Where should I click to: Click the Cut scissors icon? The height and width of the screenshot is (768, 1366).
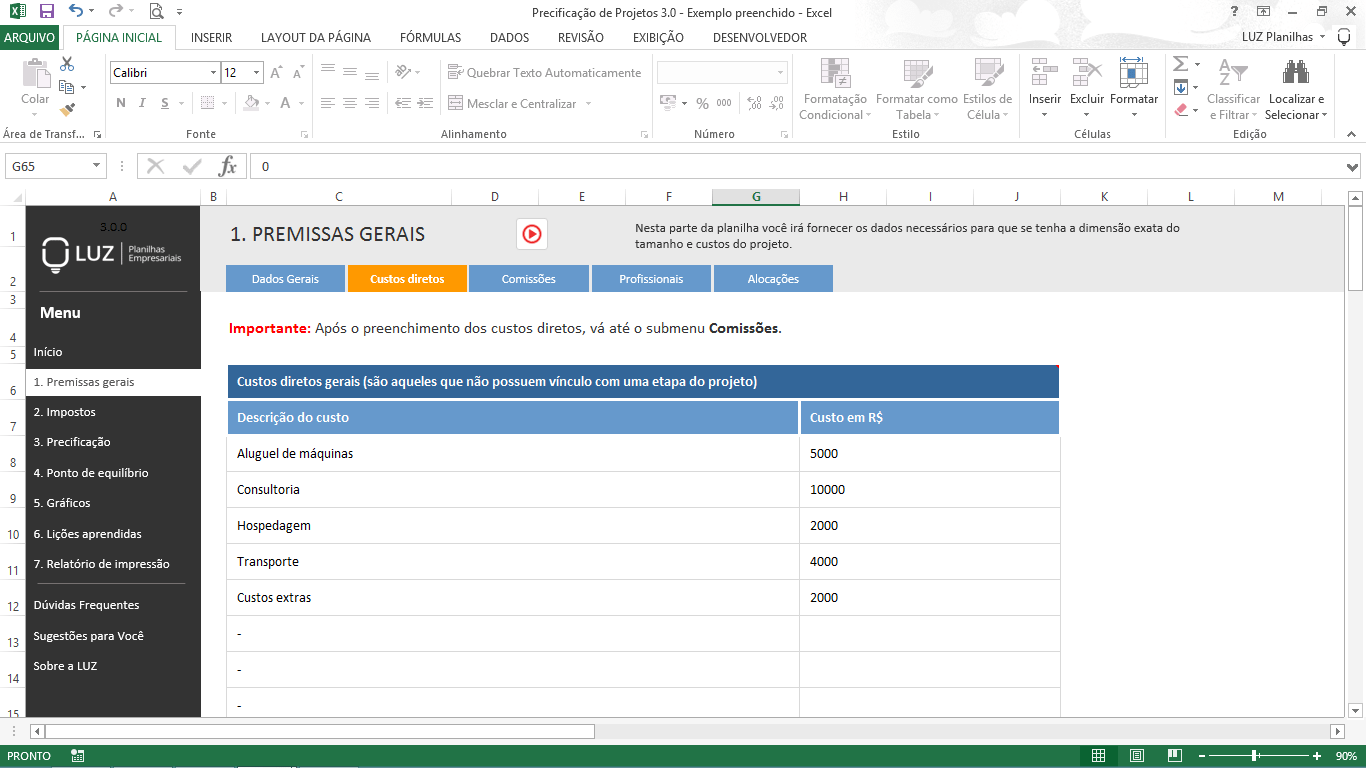pos(67,64)
